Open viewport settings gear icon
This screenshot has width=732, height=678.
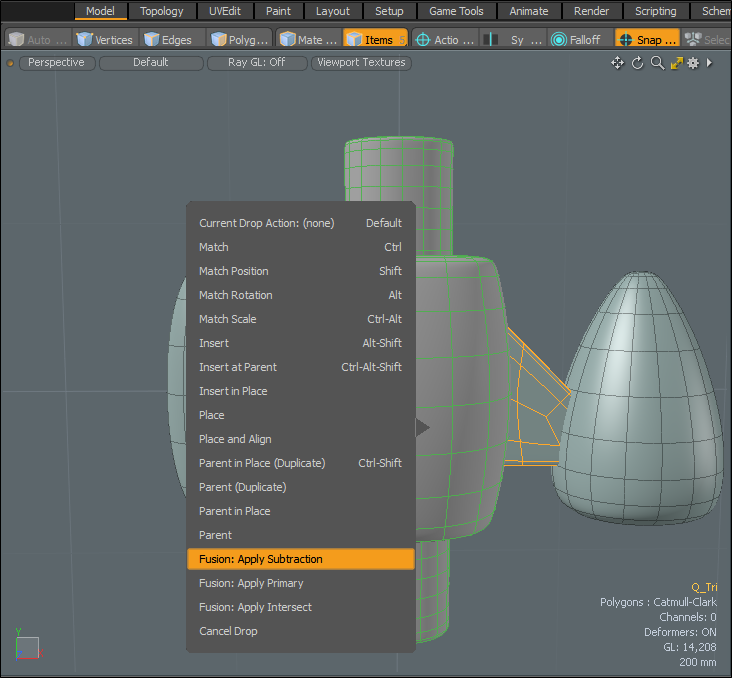pyautogui.click(x=693, y=63)
